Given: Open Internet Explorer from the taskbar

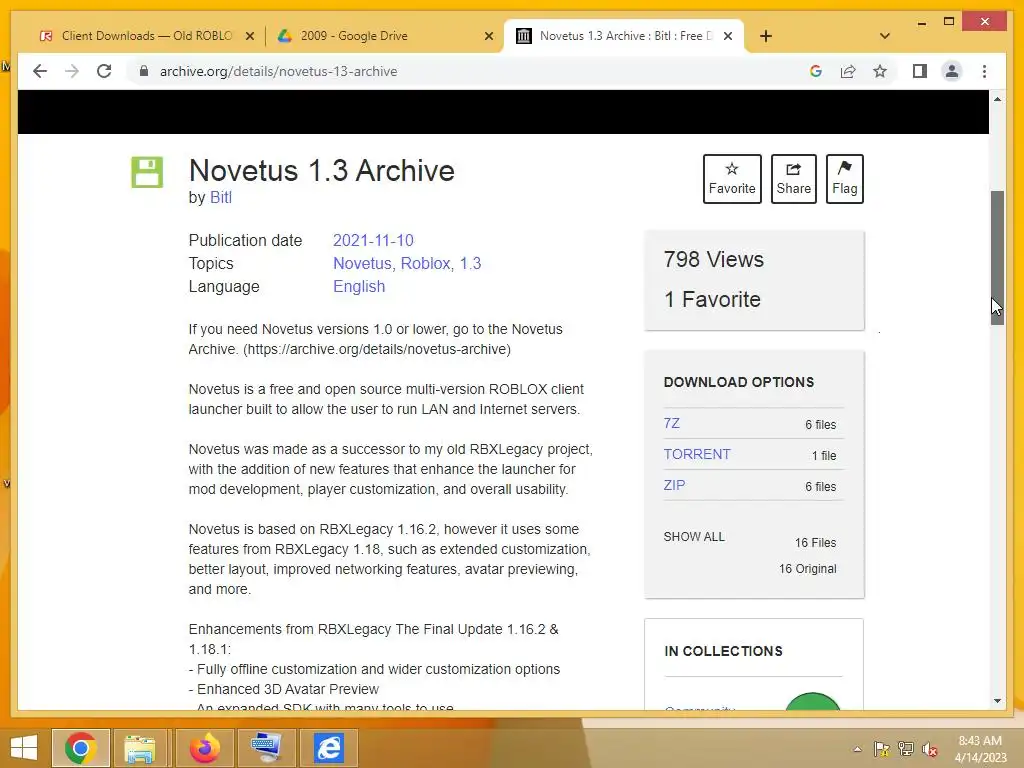Looking at the screenshot, I should coord(328,748).
